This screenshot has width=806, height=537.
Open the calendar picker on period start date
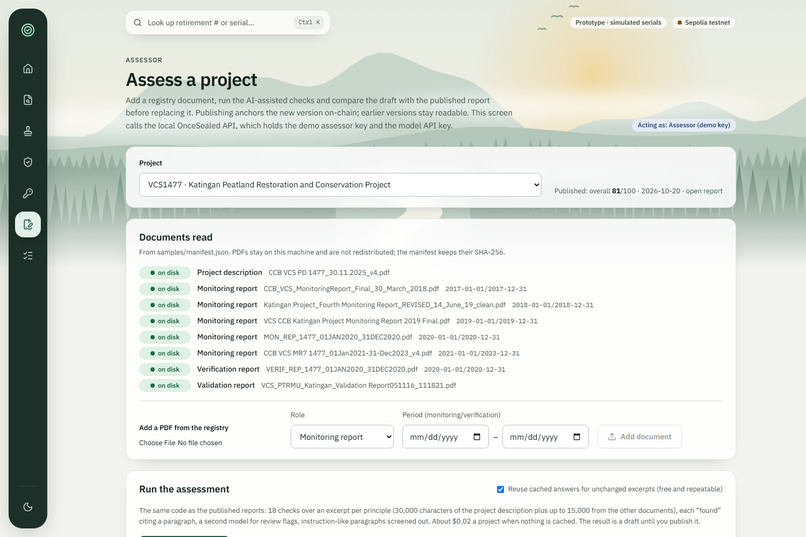click(x=477, y=437)
